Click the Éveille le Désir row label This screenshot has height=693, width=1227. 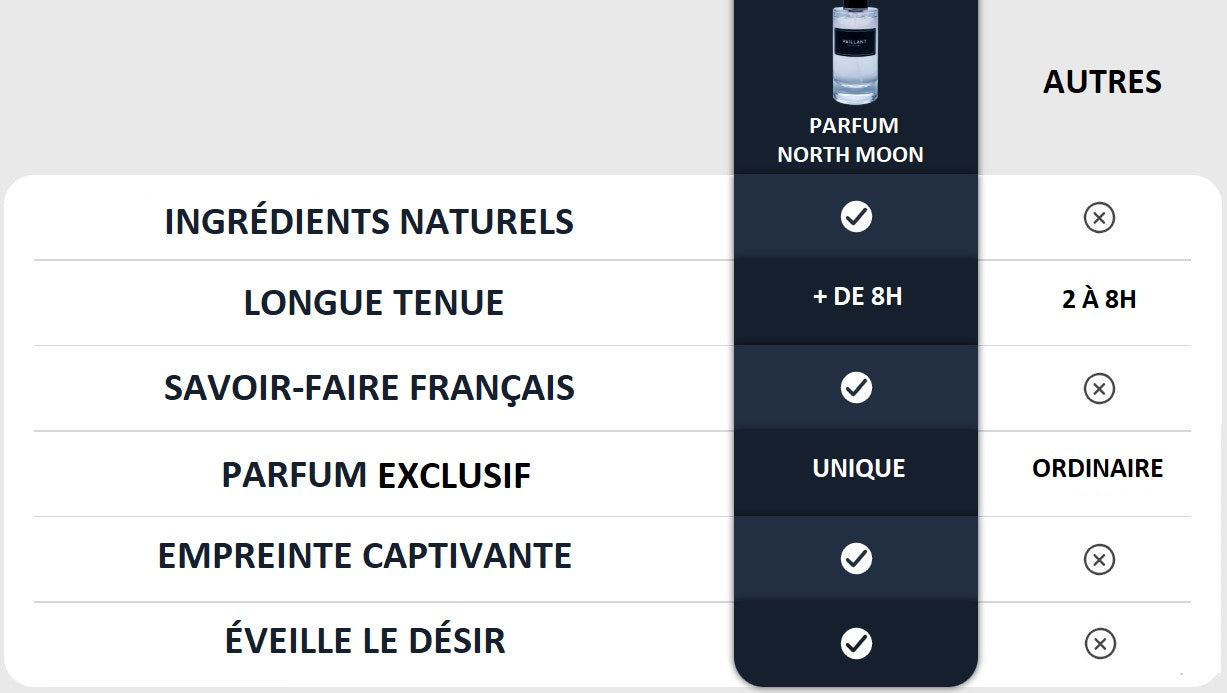click(x=365, y=641)
